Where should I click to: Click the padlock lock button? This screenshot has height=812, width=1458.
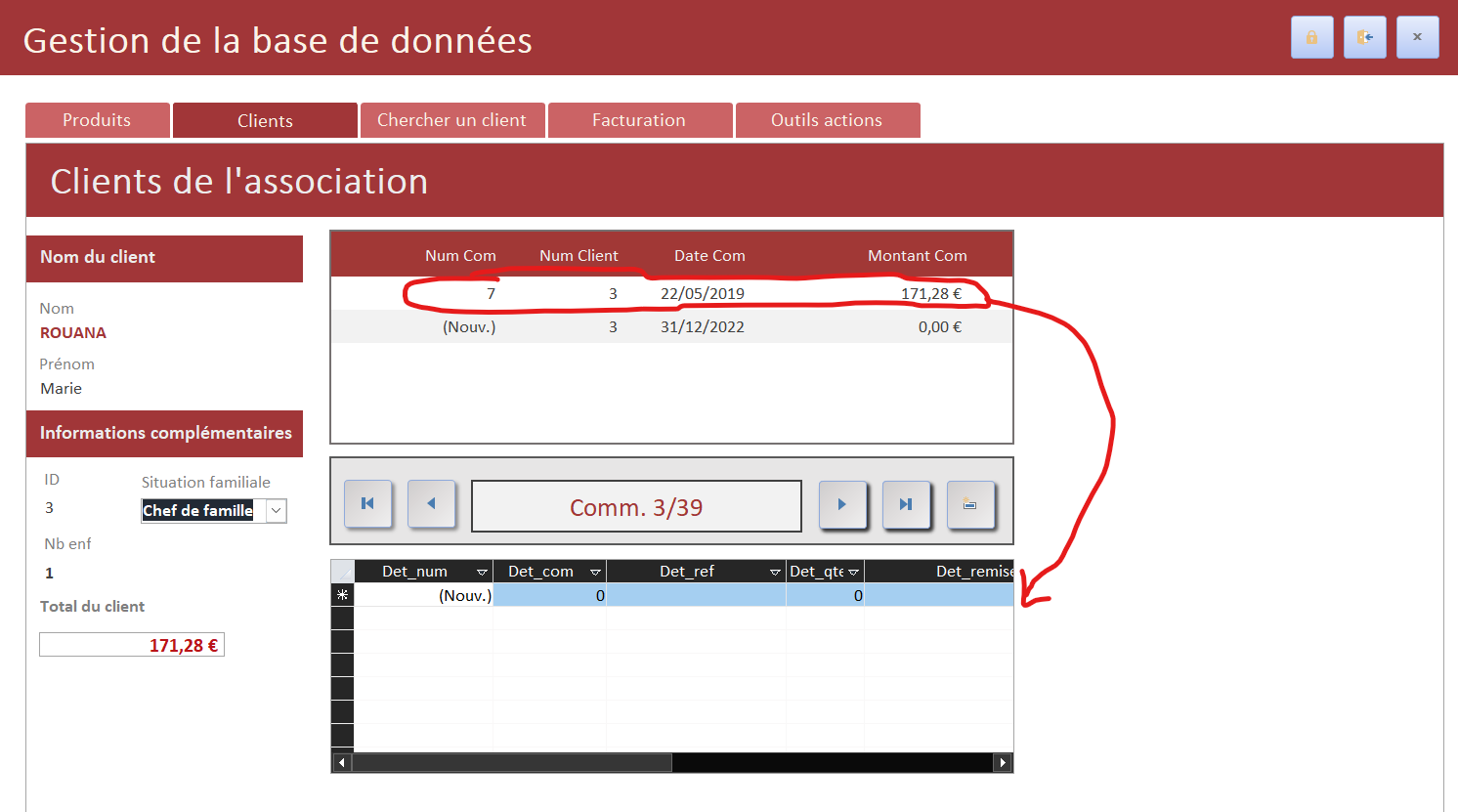click(x=1311, y=37)
